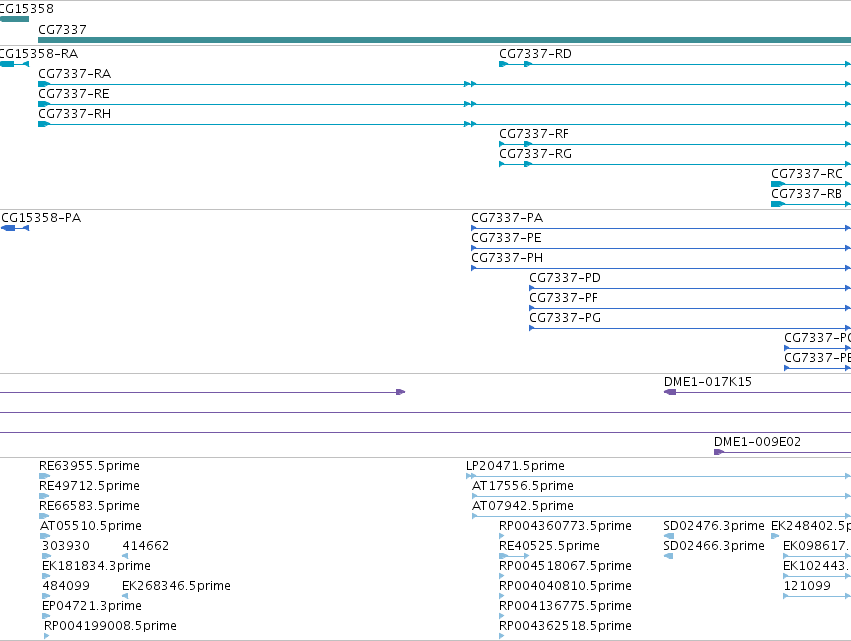Click the AT17556.5prime EST label
This screenshot has width=851, height=641.
pos(523,486)
